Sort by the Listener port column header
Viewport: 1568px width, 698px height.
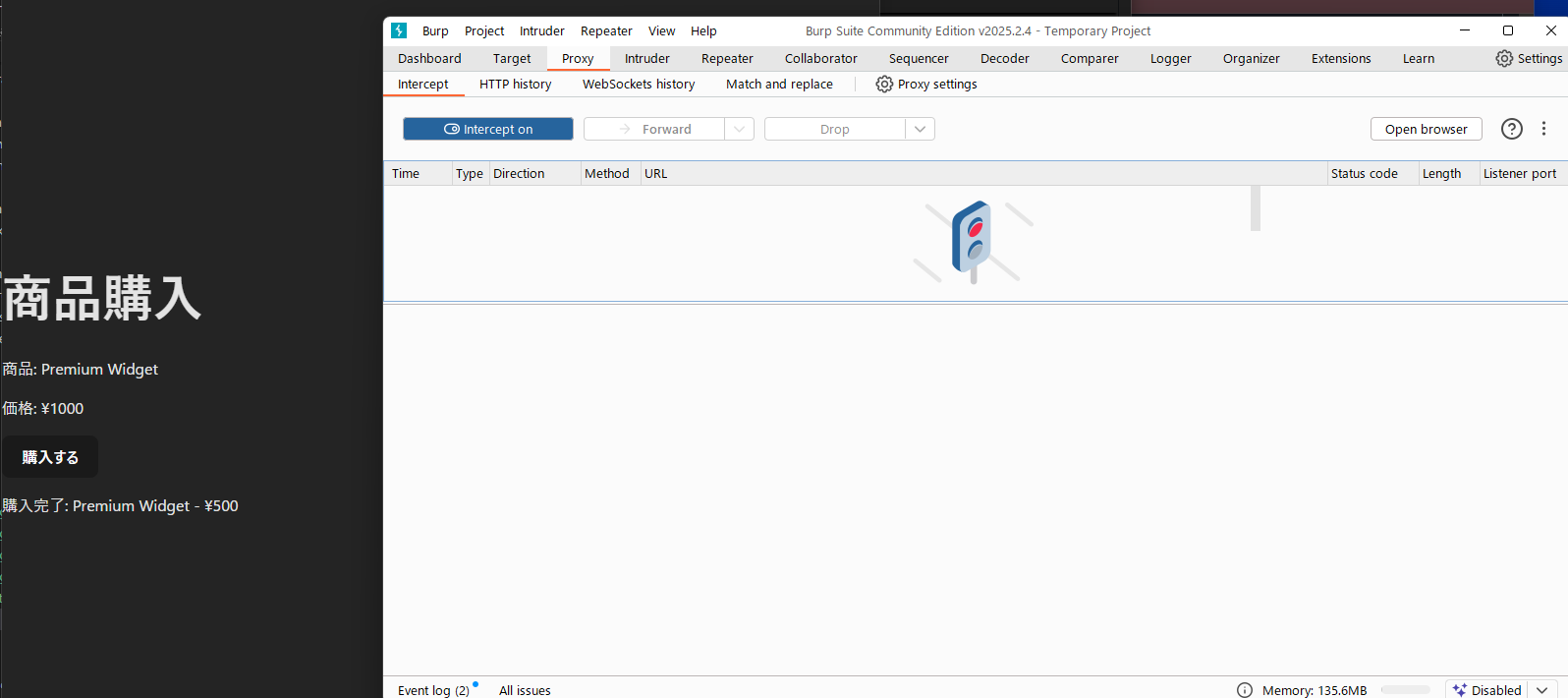click(x=1523, y=173)
